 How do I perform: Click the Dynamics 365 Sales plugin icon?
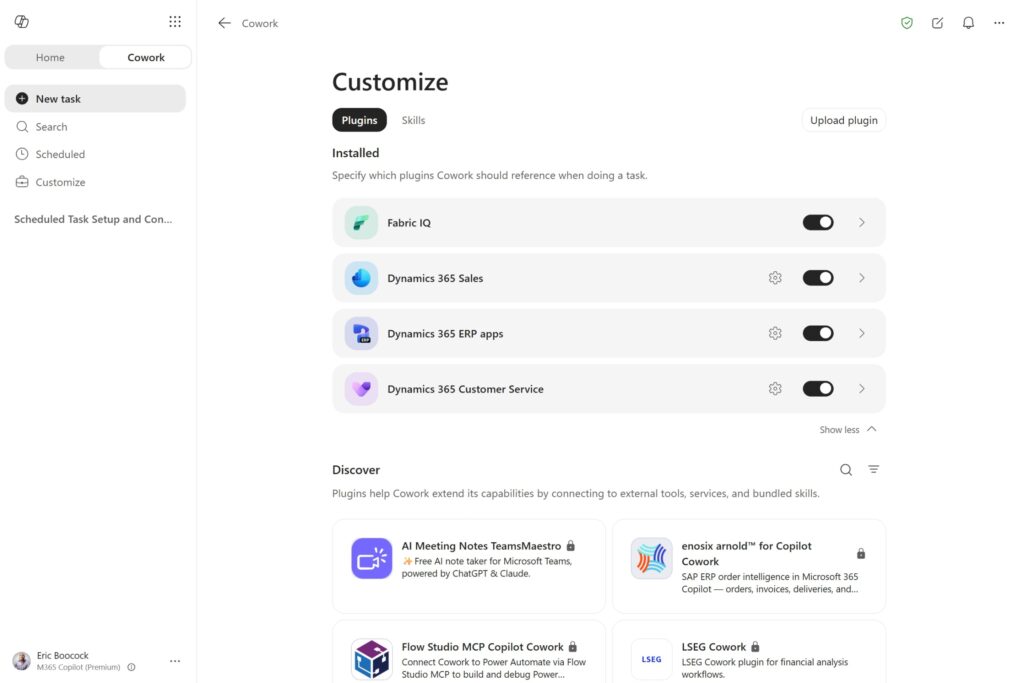pyautogui.click(x=361, y=278)
